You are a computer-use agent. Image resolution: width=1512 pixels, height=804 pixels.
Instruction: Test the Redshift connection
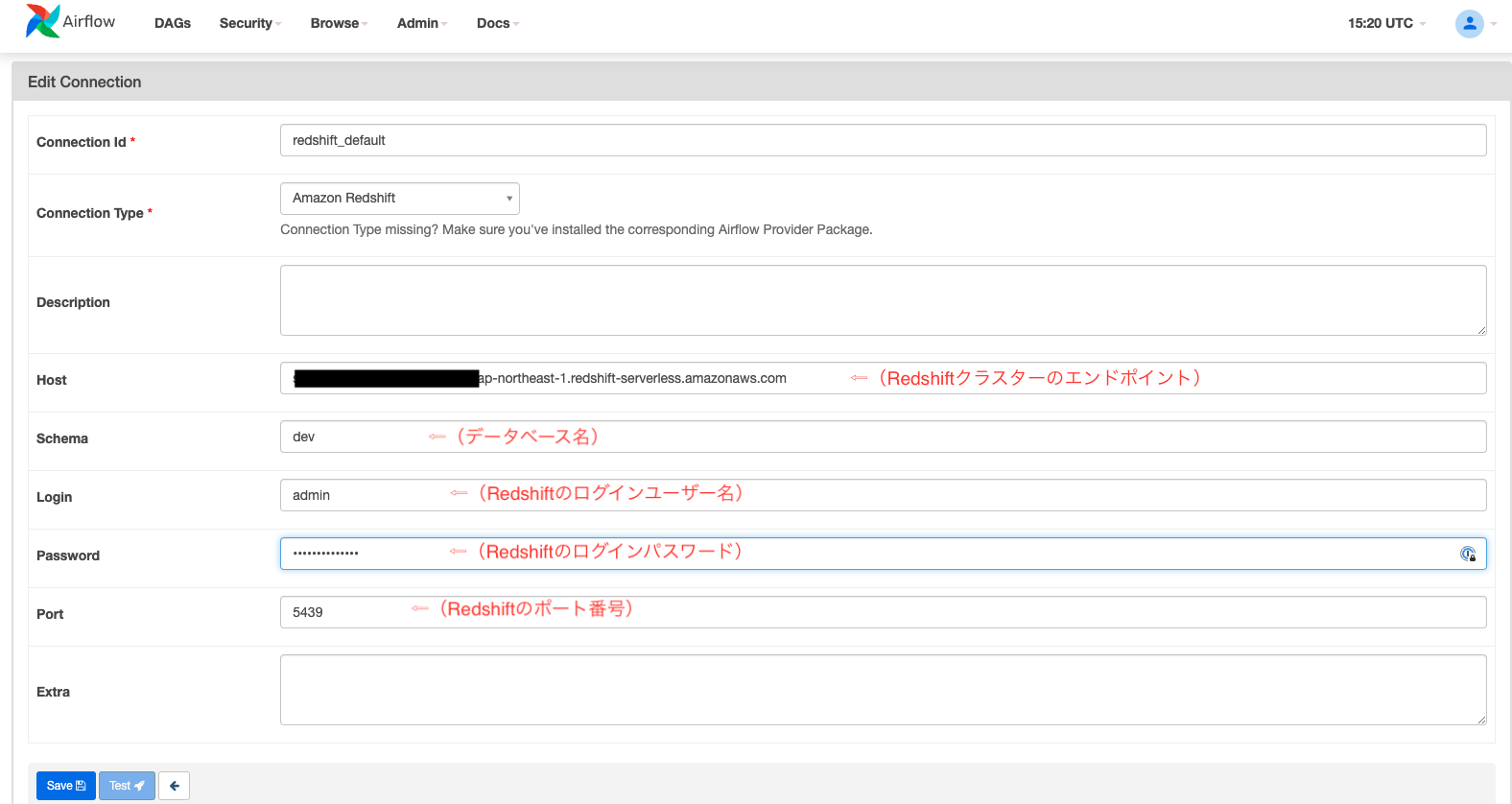click(x=127, y=786)
